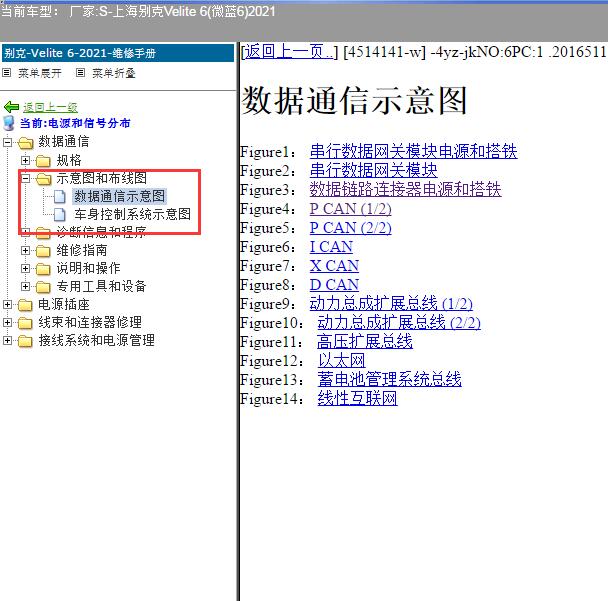Select the 电源插座 folder label
This screenshot has height=601, width=608.
point(64,304)
